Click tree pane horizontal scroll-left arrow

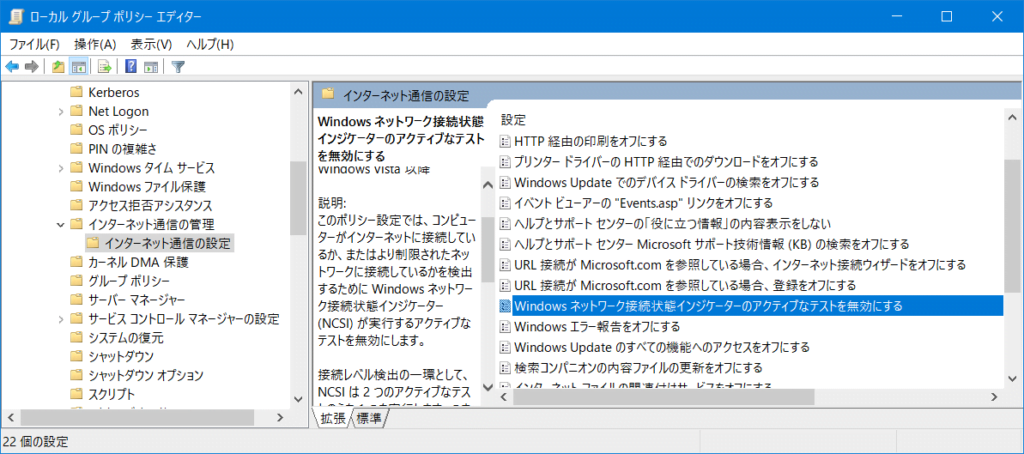(x=10, y=417)
